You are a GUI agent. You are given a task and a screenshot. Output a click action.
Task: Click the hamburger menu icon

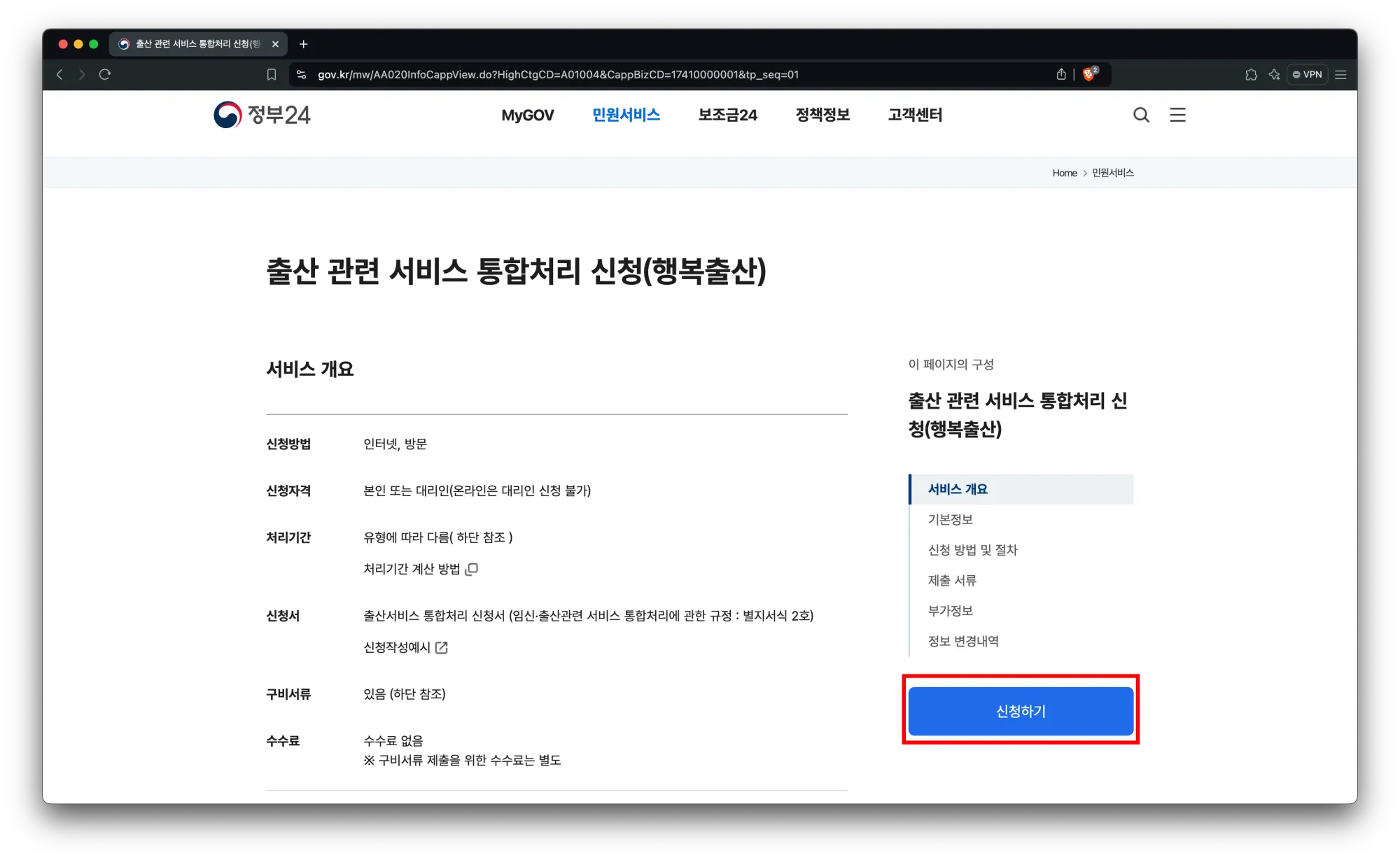[1178, 114]
